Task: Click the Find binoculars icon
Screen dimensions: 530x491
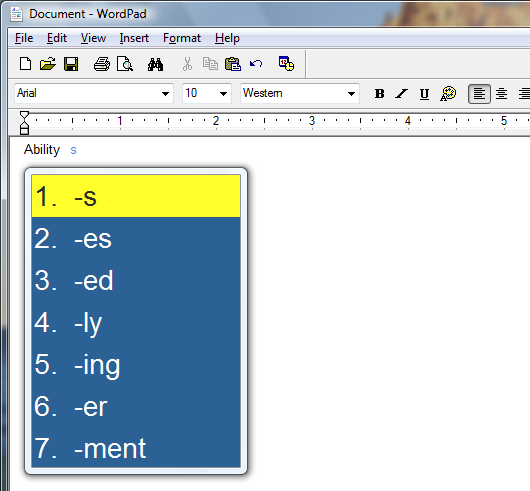Action: coord(155,64)
